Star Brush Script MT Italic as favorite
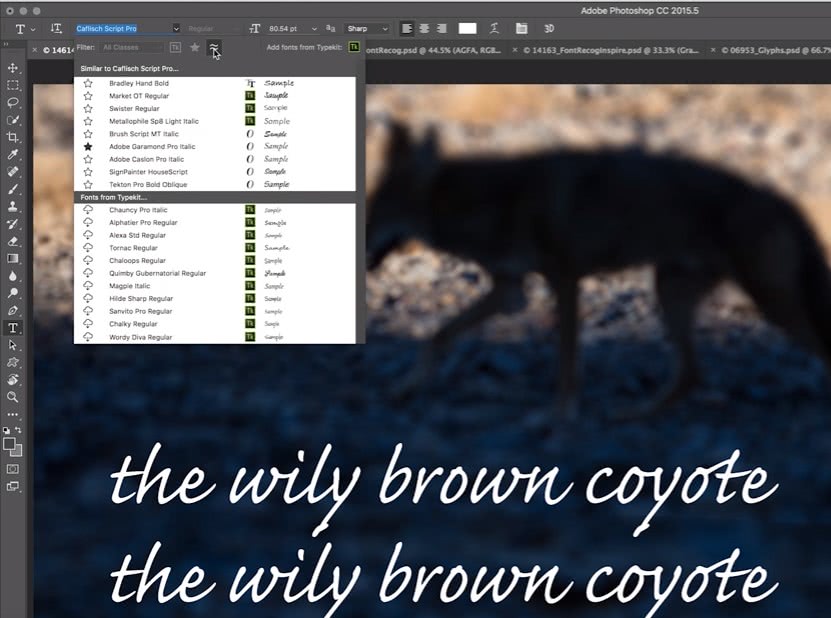The height and width of the screenshot is (618, 831). (x=88, y=134)
